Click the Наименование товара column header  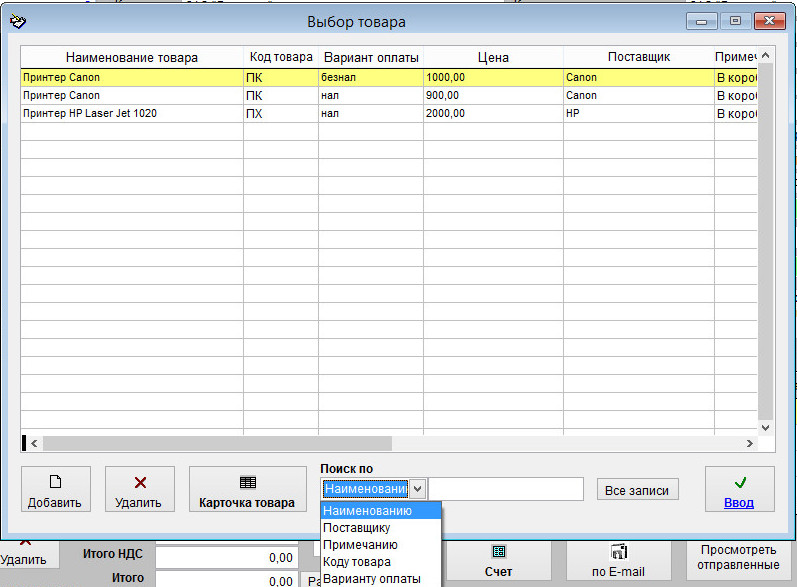click(x=132, y=57)
